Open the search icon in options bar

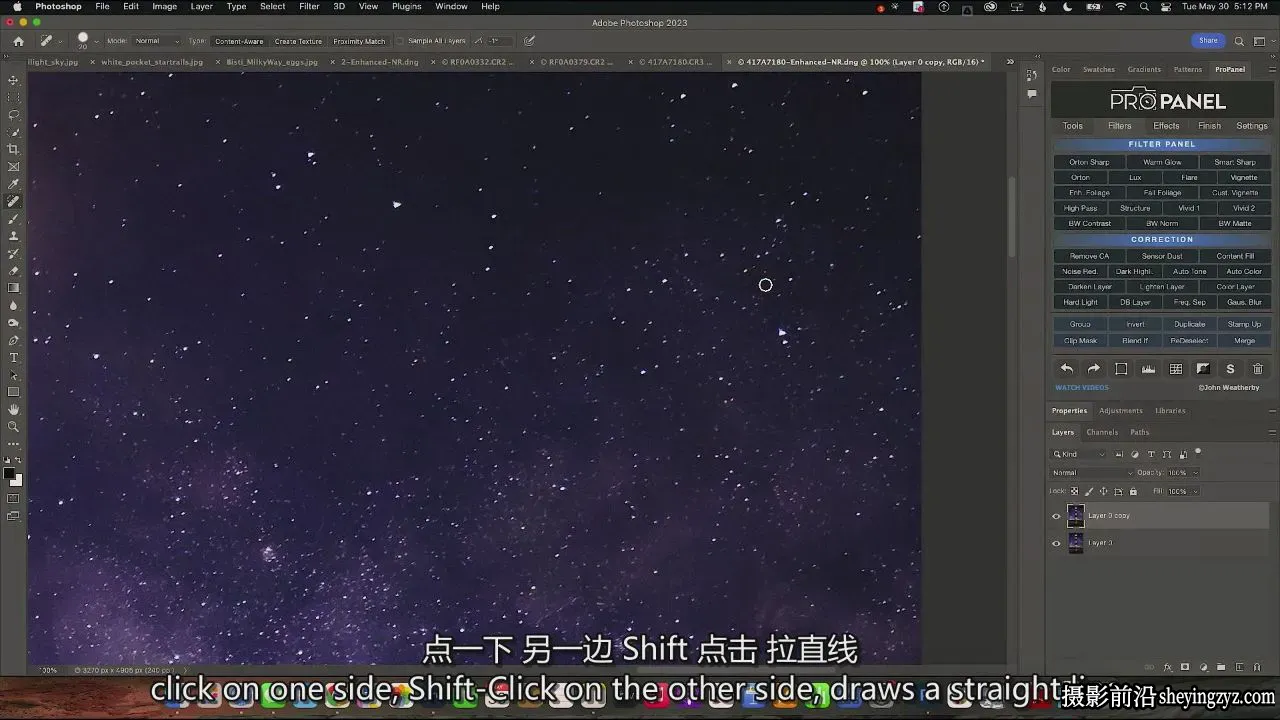(x=1239, y=41)
